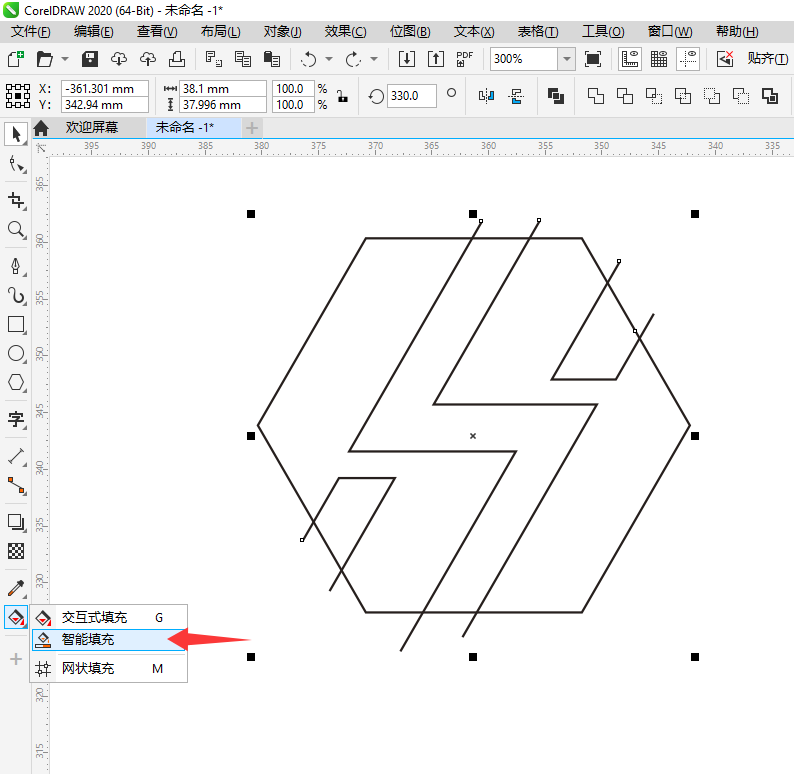The width and height of the screenshot is (794, 774).
Task: Choose 网状填充 from the flyout
Action: tap(109, 669)
